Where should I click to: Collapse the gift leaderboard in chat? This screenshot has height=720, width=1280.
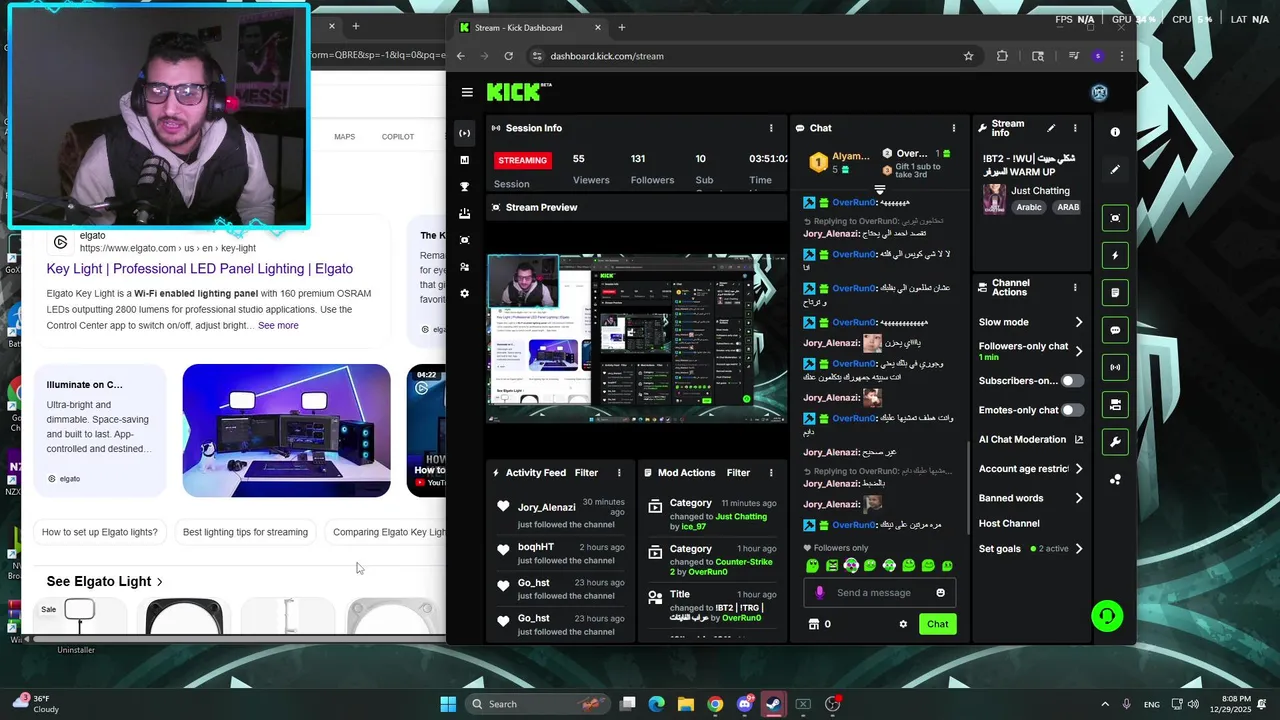coord(880,189)
